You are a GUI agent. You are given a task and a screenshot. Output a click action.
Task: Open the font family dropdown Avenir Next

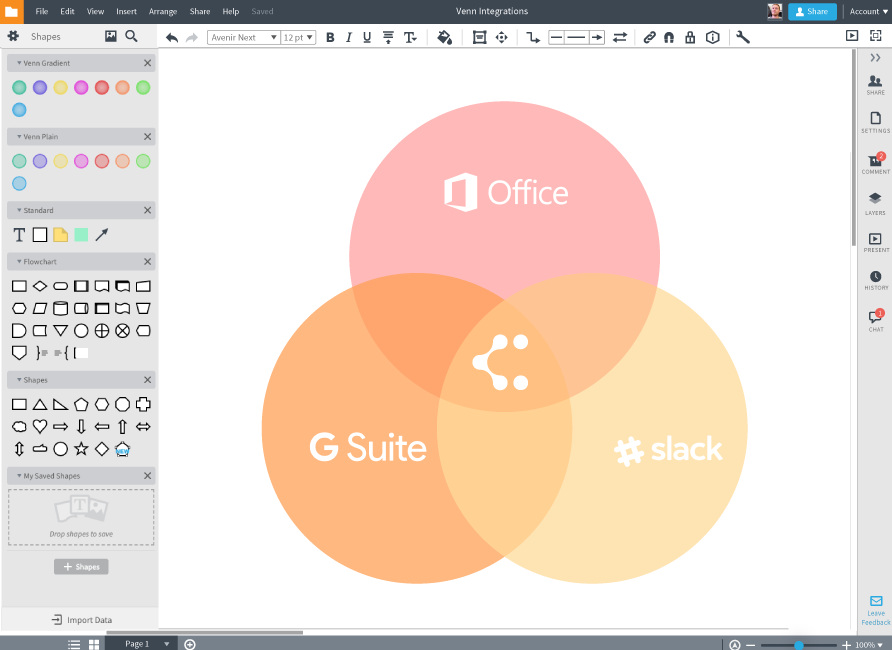pyautogui.click(x=243, y=38)
